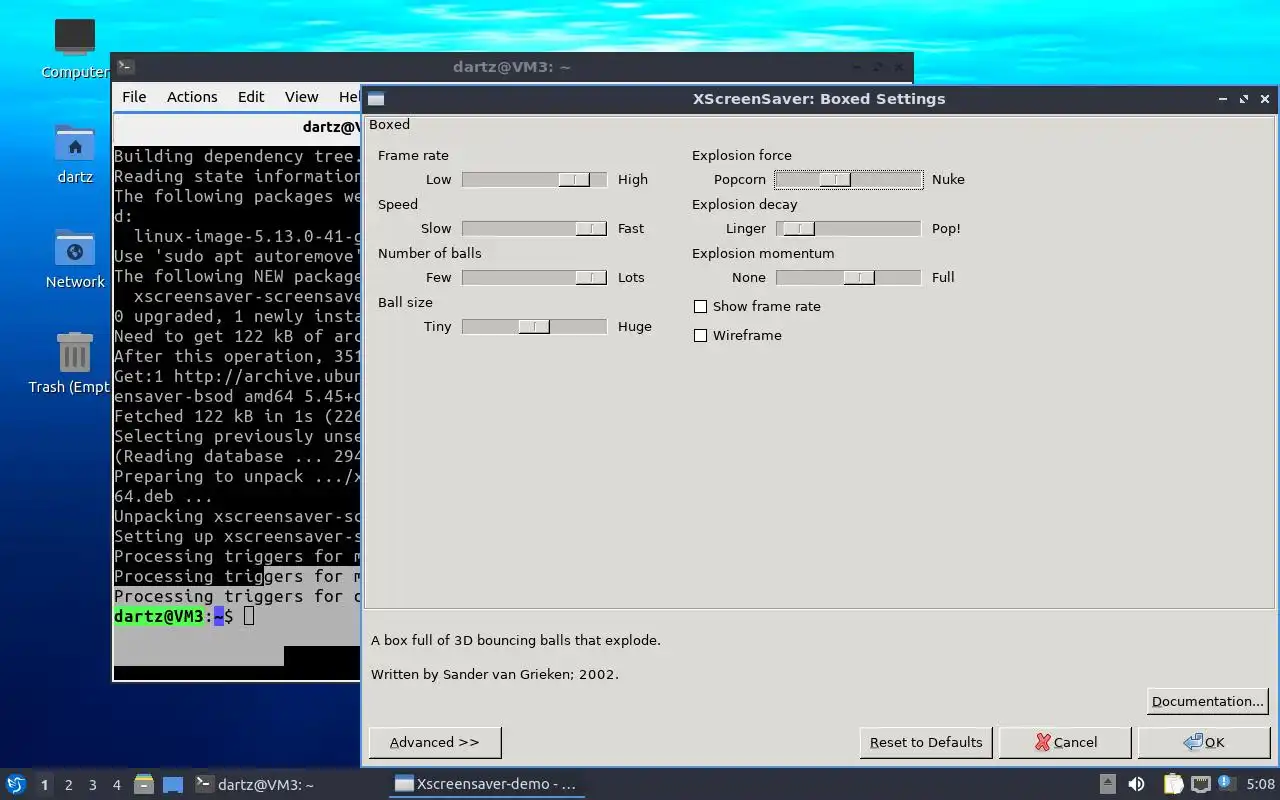
Task: Click the 'Huge' label
Action: pyautogui.click(x=635, y=327)
